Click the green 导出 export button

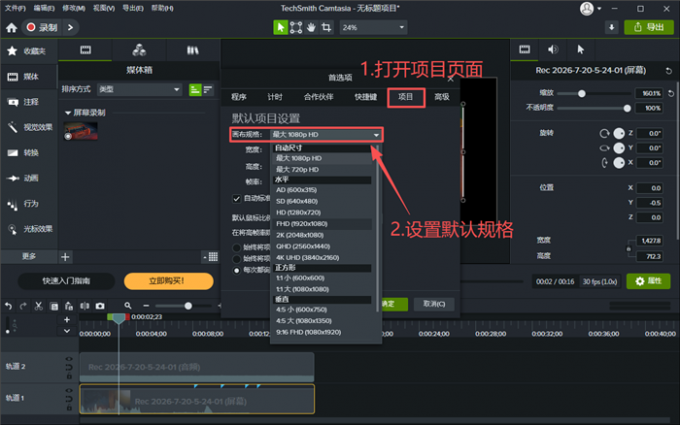click(x=649, y=27)
